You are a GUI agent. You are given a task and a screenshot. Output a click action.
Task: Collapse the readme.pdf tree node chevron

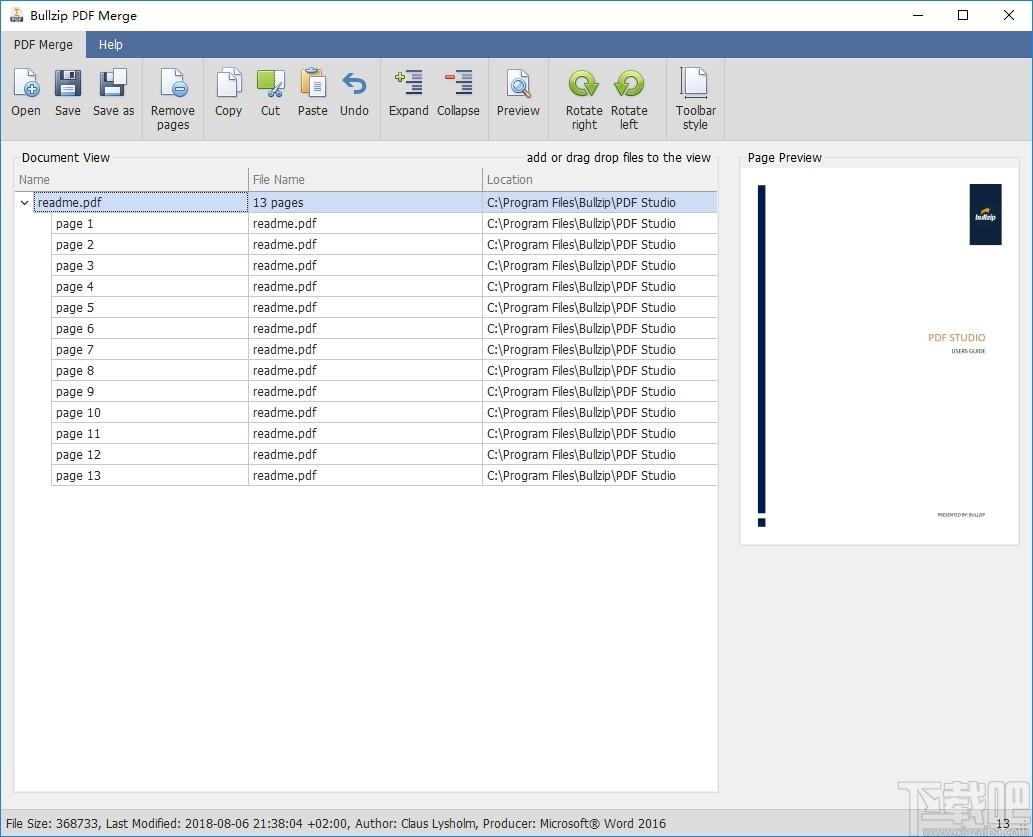pos(24,202)
